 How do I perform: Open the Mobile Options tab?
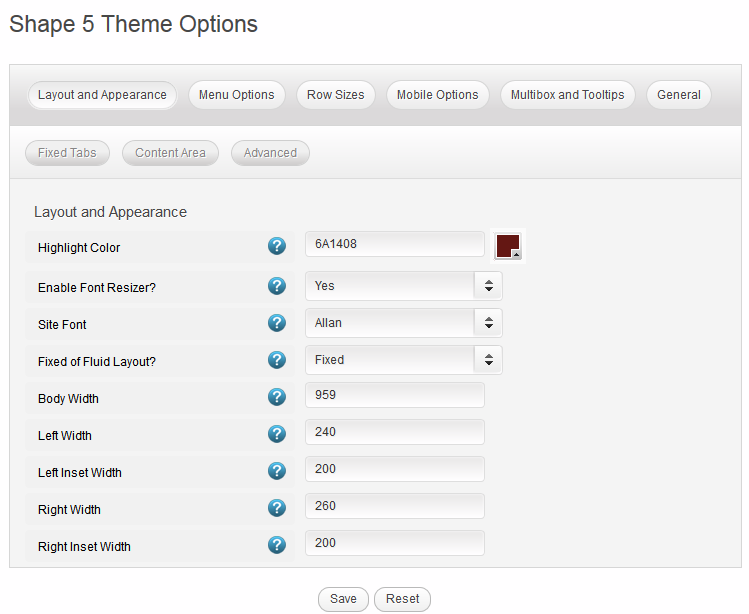[x=437, y=95]
